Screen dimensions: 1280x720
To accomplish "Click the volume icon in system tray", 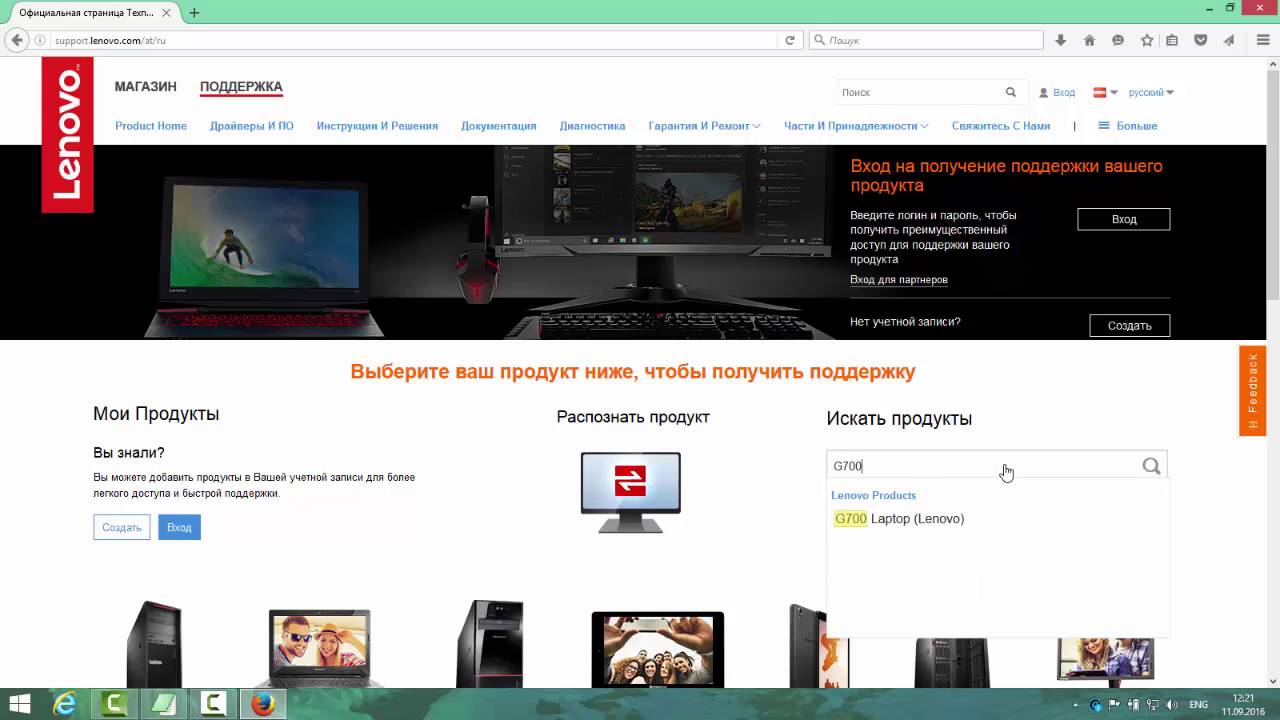I will pyautogui.click(x=1170, y=704).
